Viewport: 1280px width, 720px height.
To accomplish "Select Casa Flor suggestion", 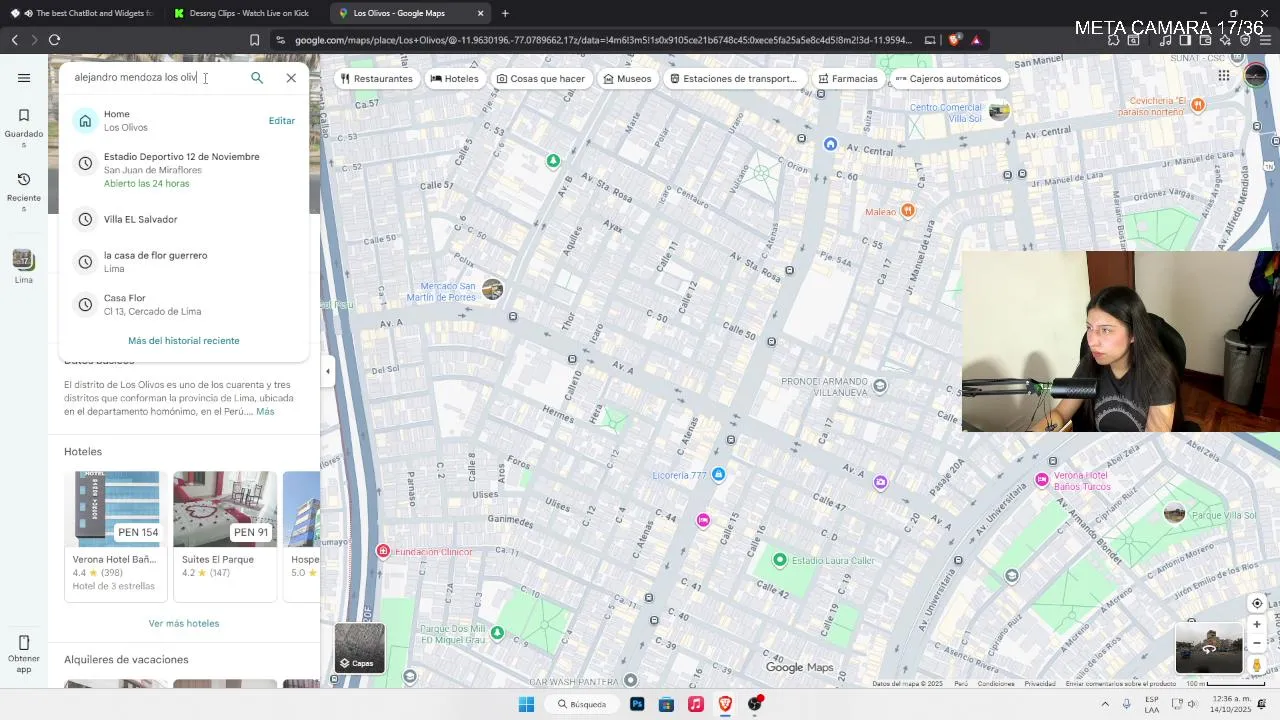I will [x=184, y=305].
